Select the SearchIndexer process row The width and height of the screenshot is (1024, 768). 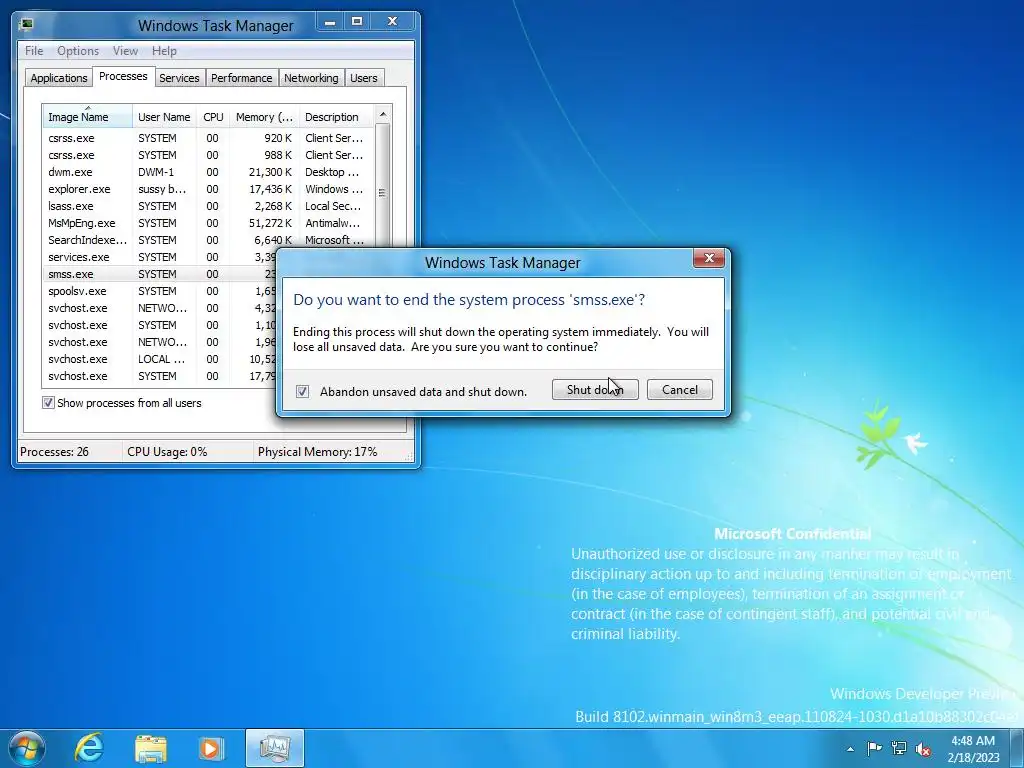(208, 240)
